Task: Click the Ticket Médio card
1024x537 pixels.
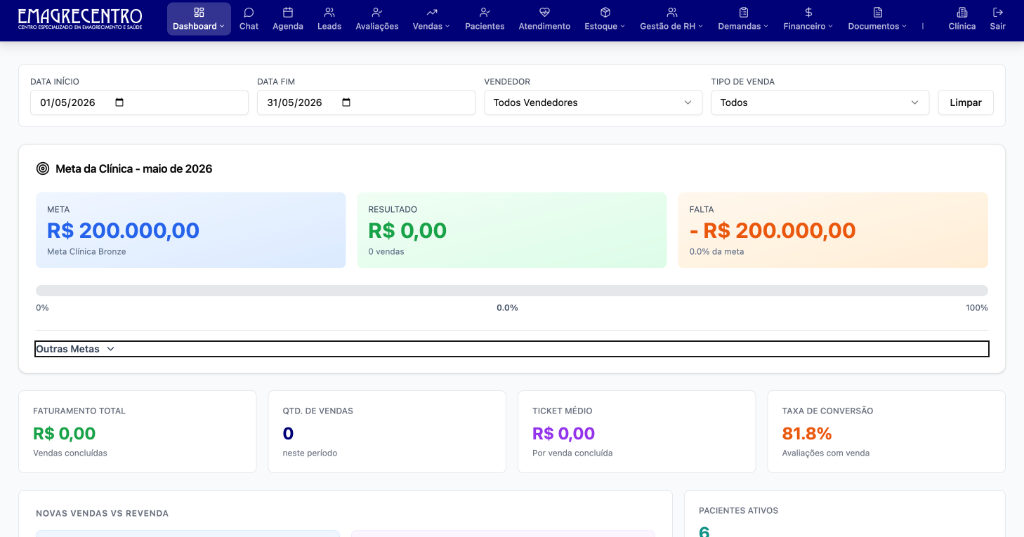Action: coord(637,432)
